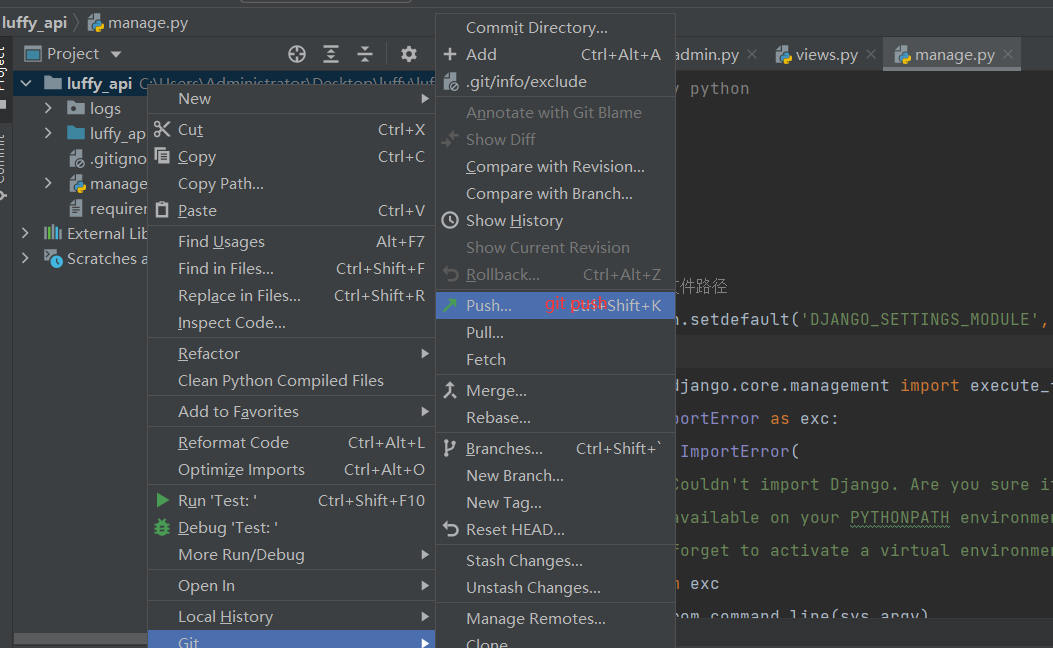The image size is (1053, 648).
Task: Collapse the luffy_api root folder
Action: pyautogui.click(x=26, y=83)
